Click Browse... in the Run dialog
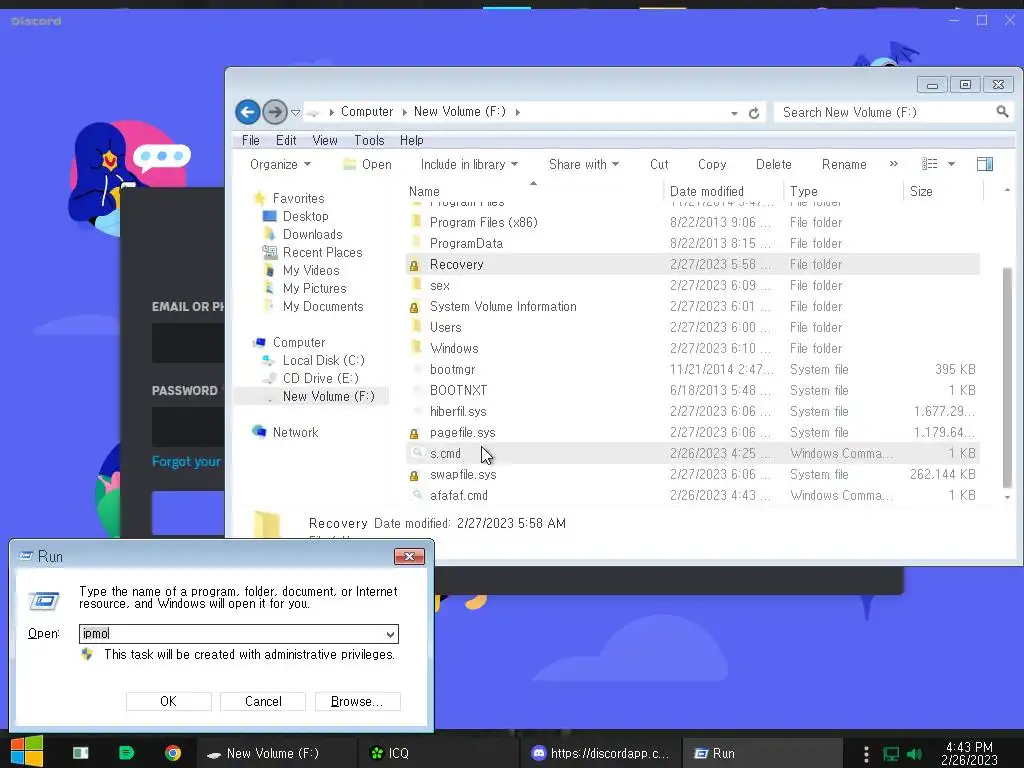 pos(357,701)
